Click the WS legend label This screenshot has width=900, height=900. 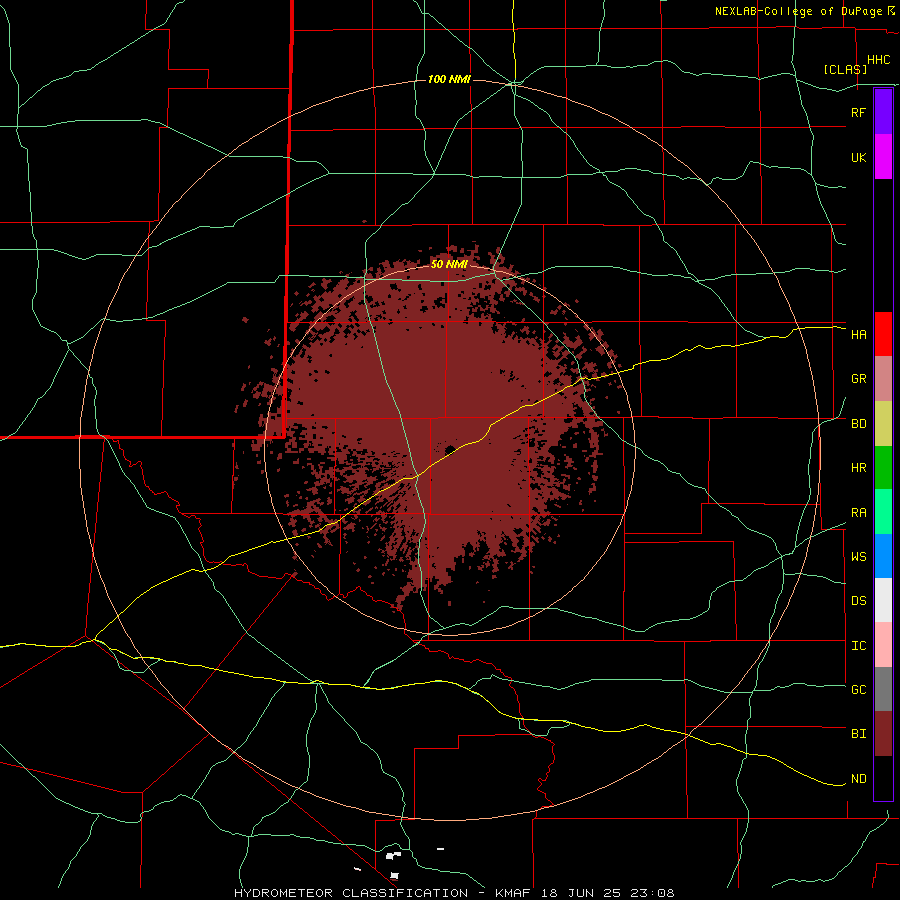click(858, 556)
